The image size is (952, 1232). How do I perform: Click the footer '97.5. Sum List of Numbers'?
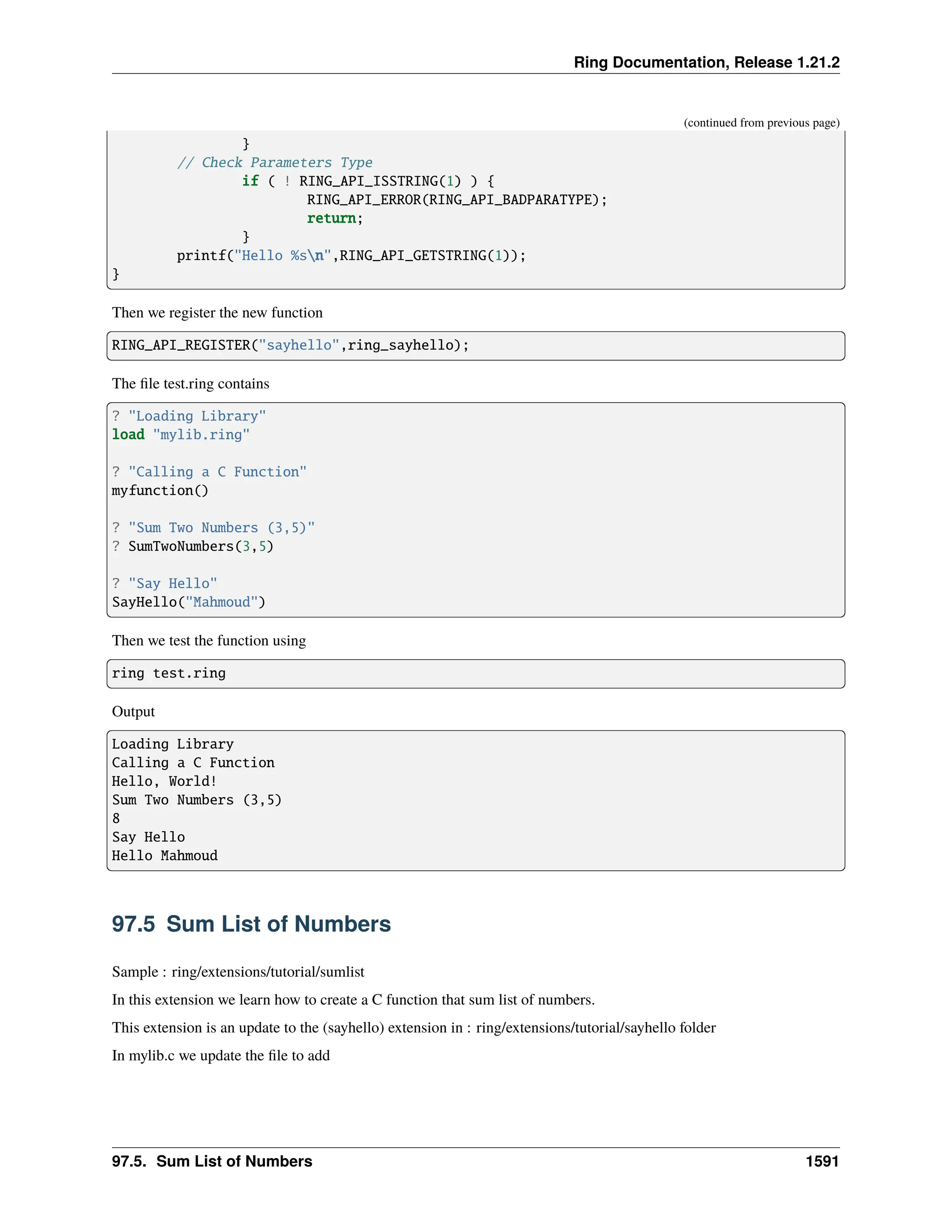tap(212, 1161)
